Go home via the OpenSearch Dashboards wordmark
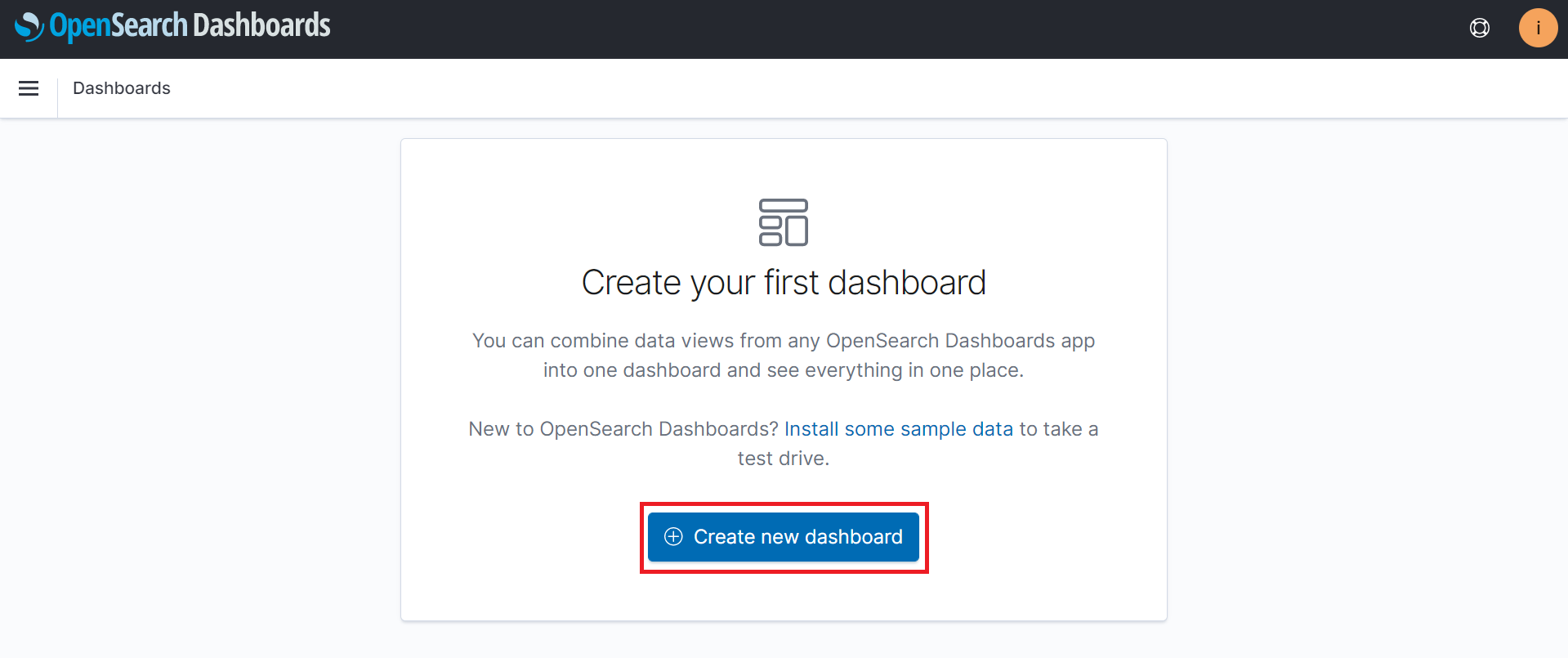1568x658 pixels. tap(190, 26)
